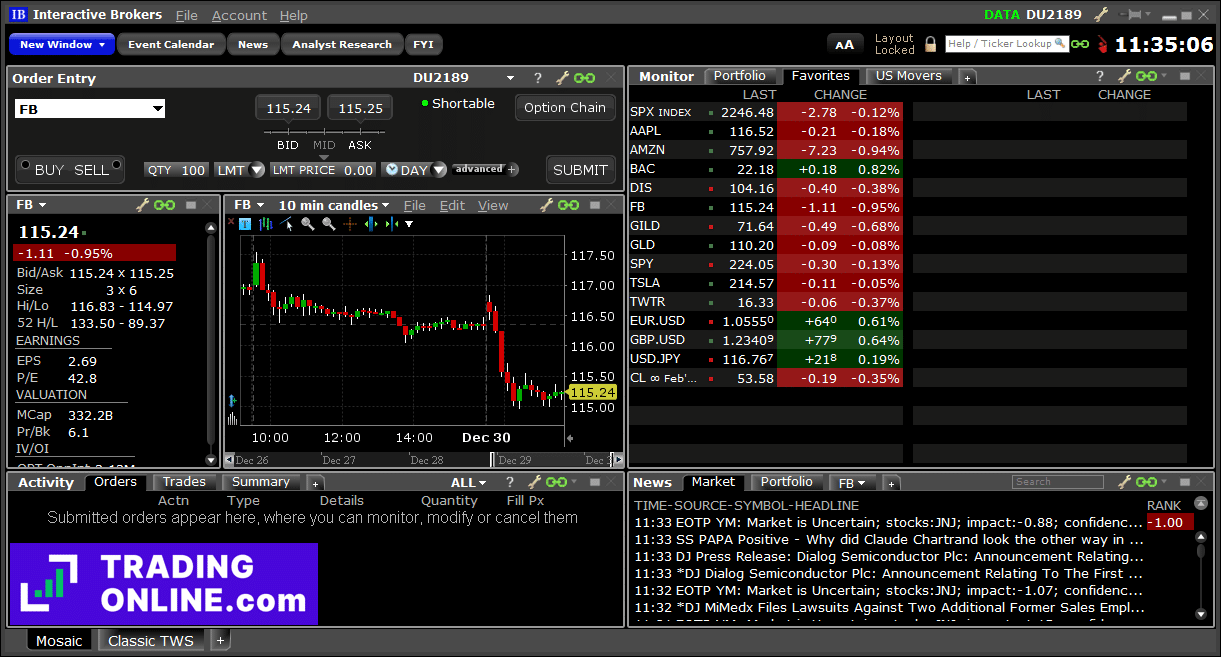Select the trendline drawing tool on the chart
1221x657 pixels.
click(x=286, y=223)
